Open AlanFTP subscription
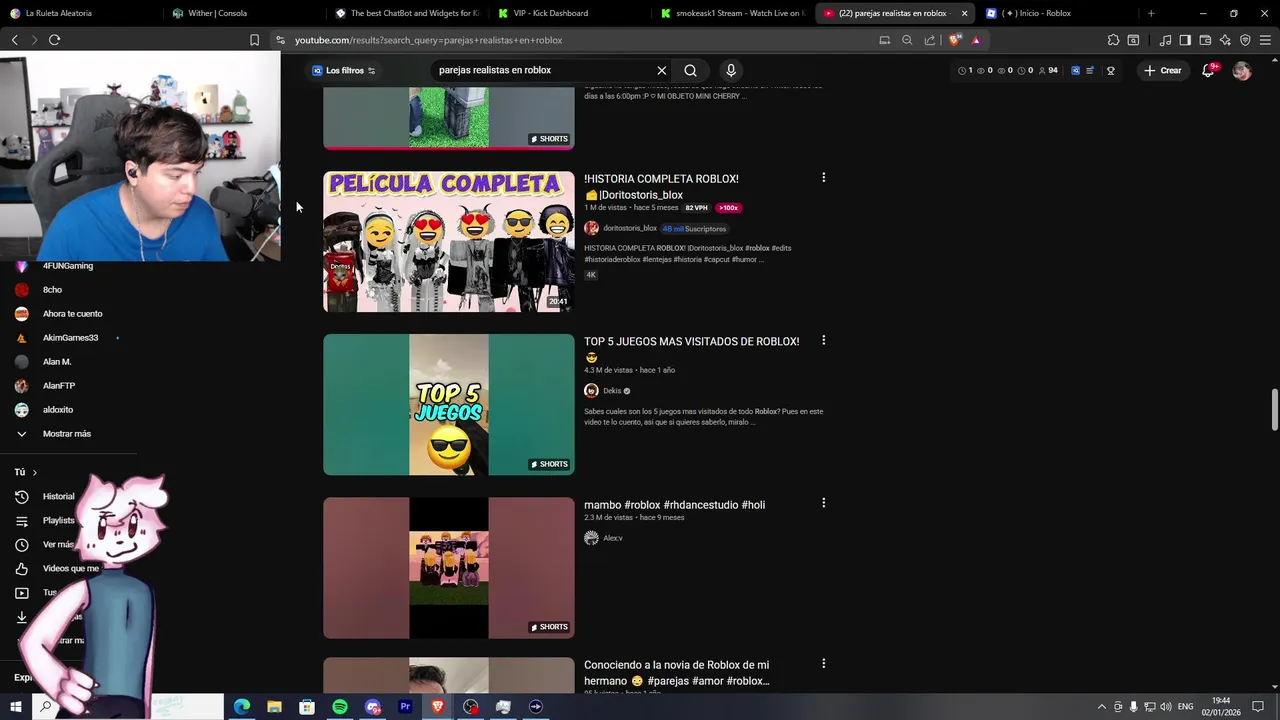The image size is (1280, 720). coord(59,386)
